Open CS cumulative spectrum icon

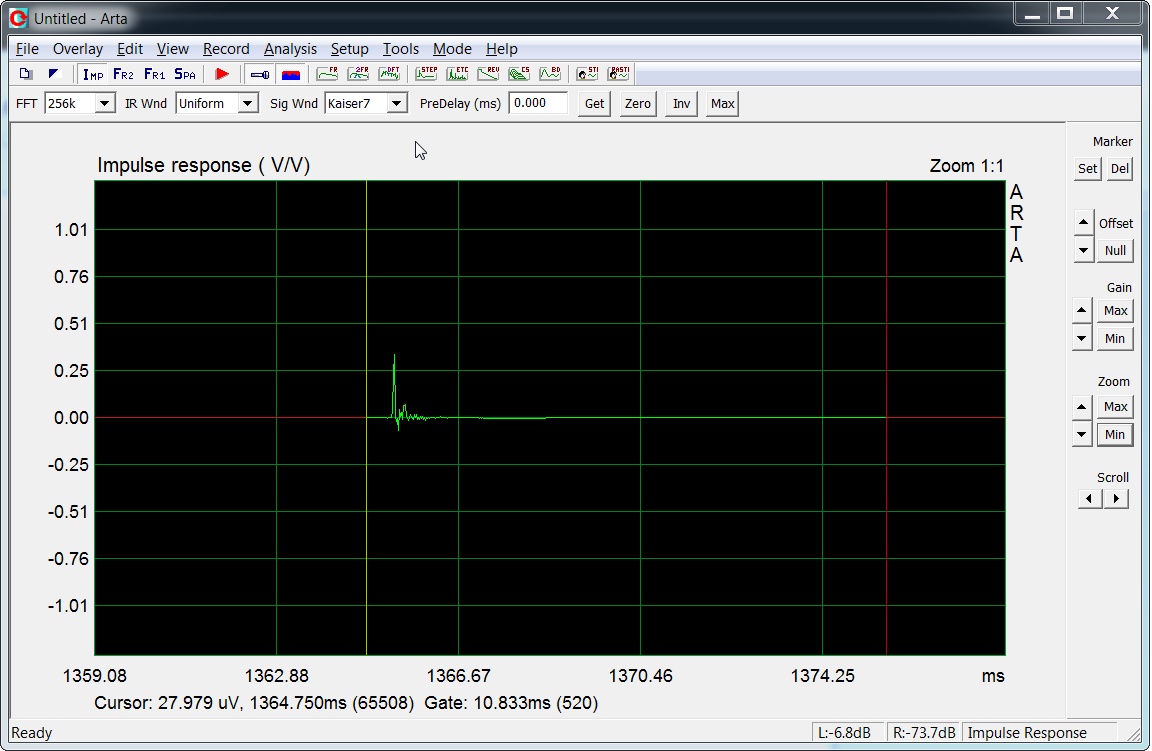click(x=519, y=74)
